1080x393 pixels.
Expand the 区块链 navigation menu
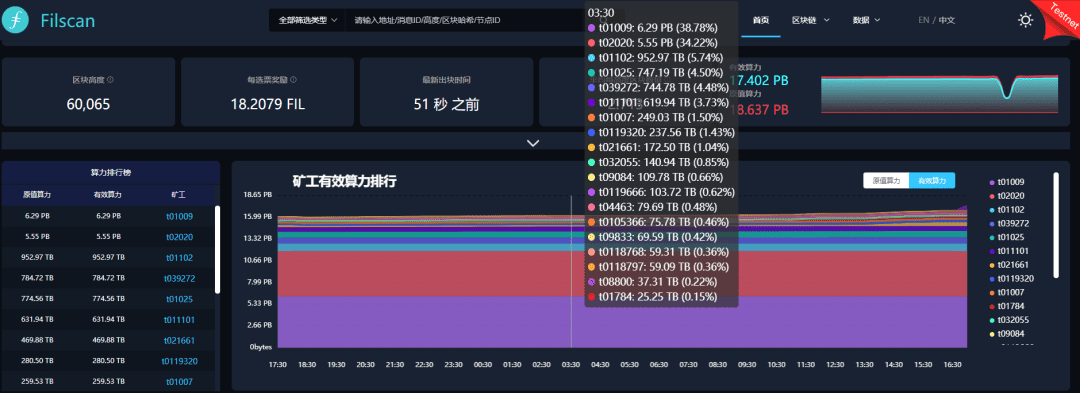tap(810, 20)
